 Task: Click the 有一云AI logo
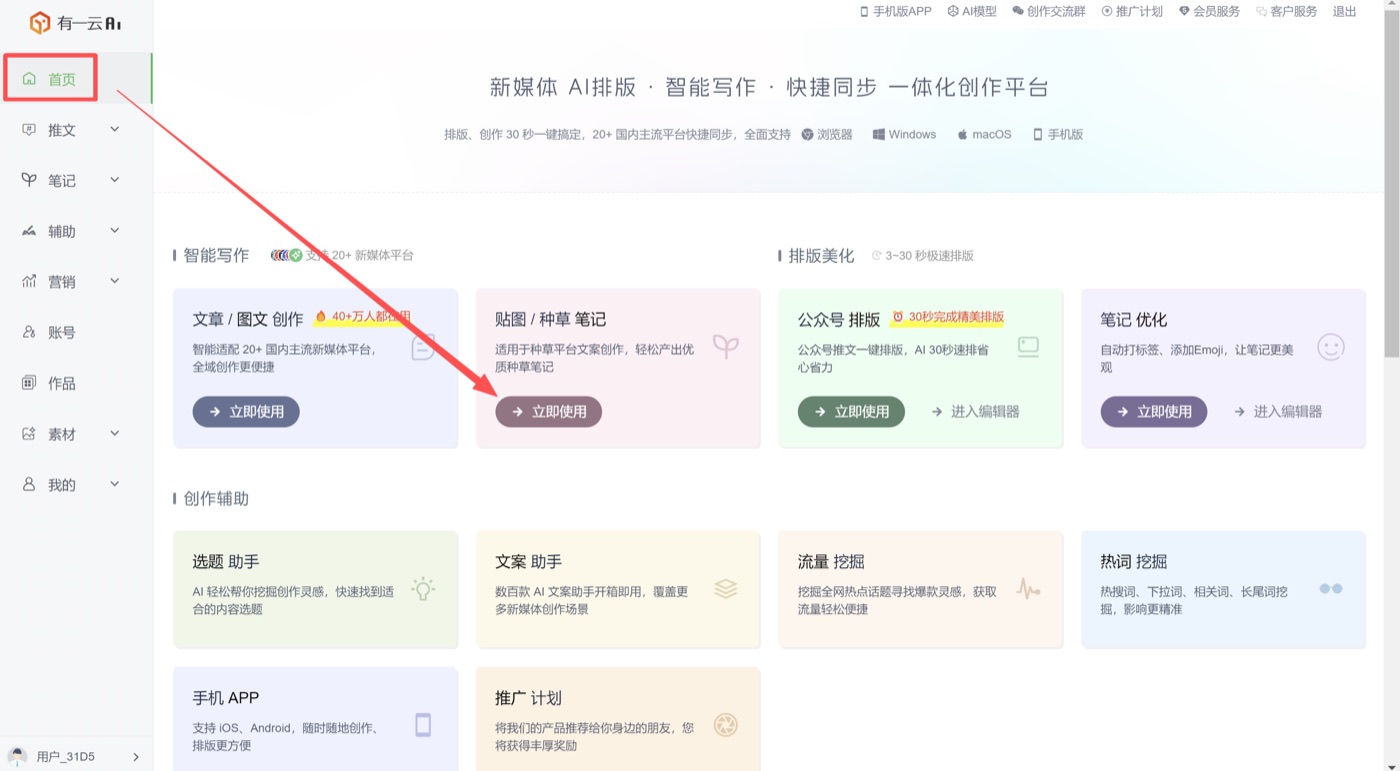tap(75, 23)
